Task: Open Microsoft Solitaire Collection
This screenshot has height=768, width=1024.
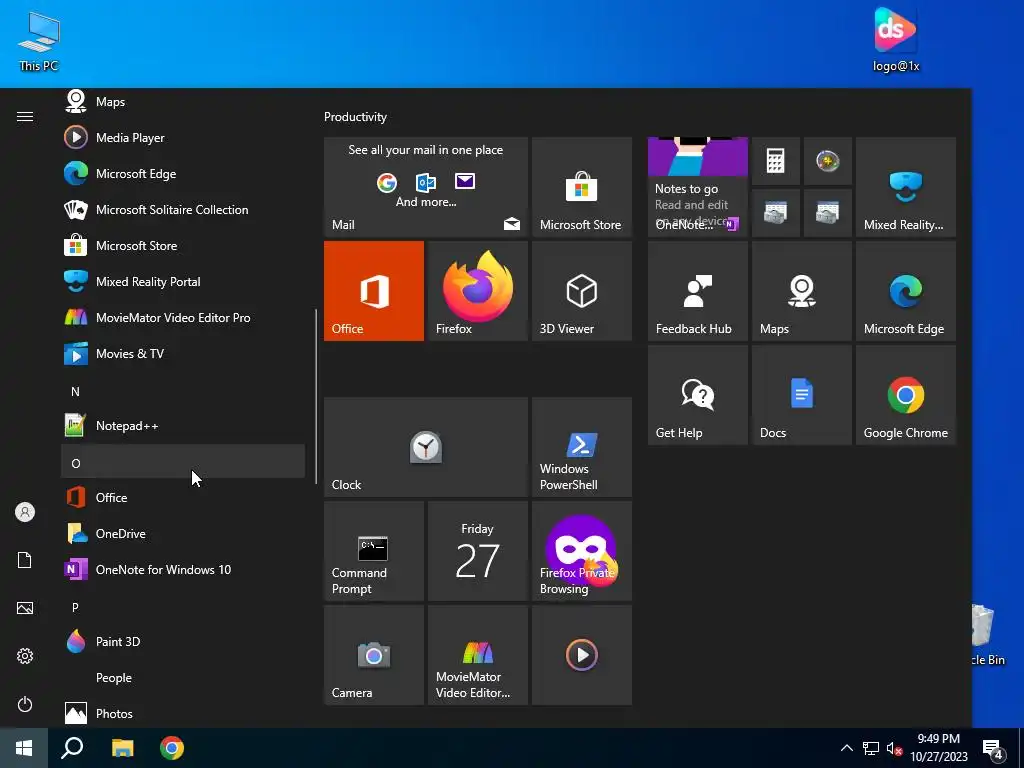Action: (183, 210)
